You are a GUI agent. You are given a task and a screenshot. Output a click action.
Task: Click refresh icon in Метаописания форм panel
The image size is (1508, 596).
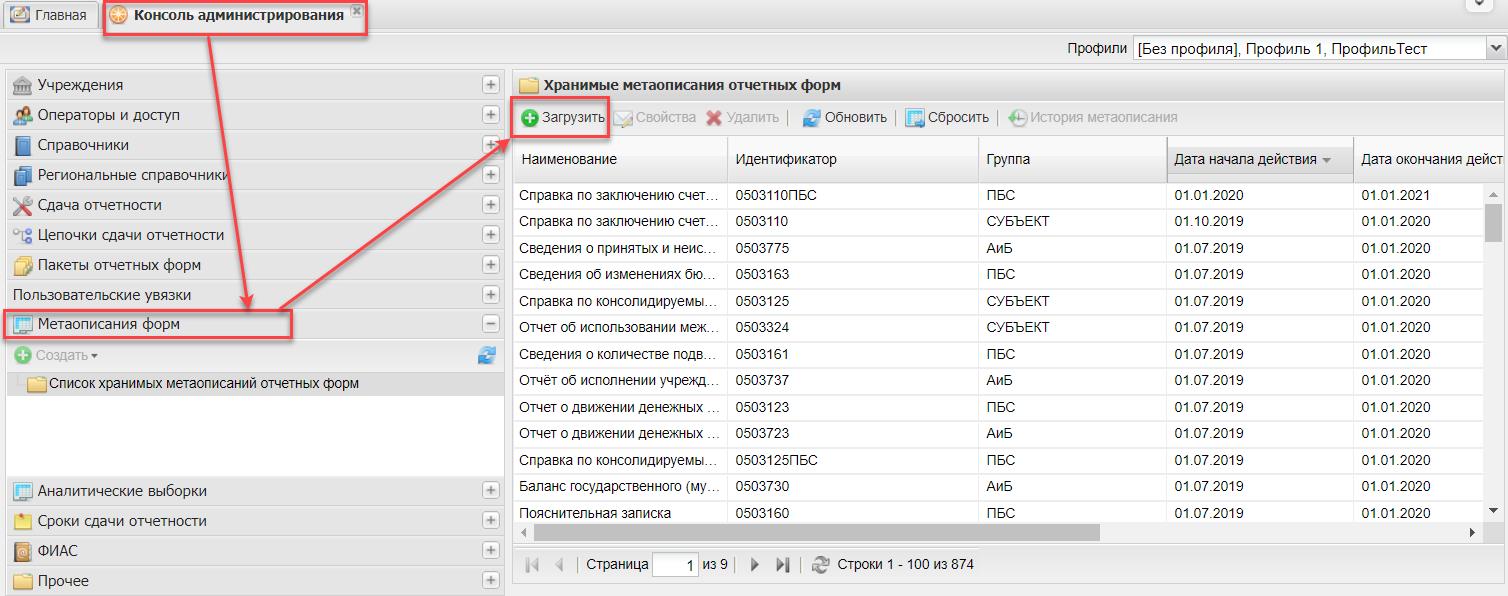(x=487, y=355)
